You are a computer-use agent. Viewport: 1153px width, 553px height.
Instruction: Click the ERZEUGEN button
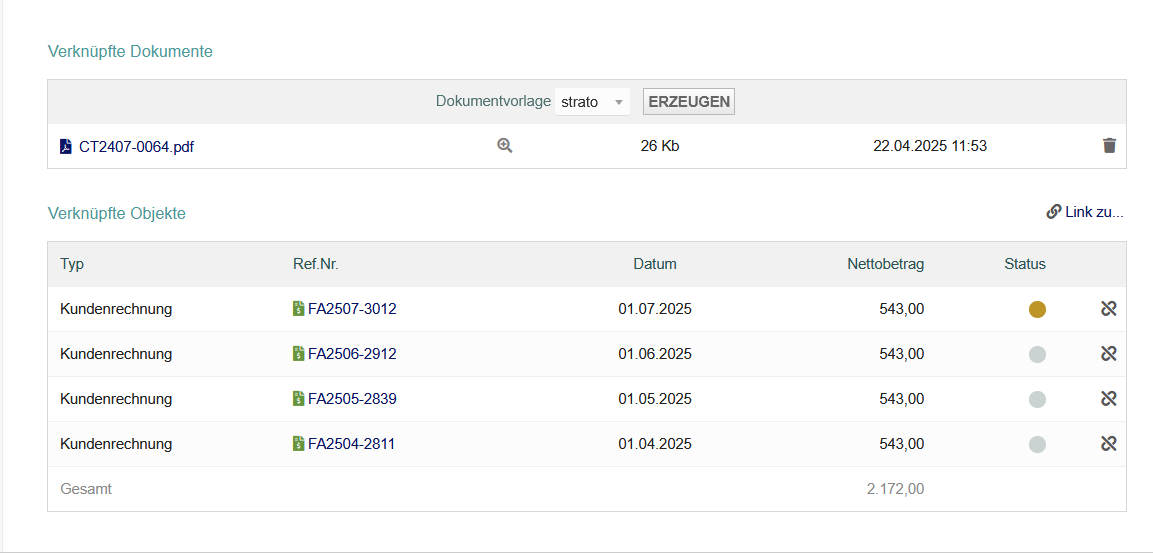[689, 101]
